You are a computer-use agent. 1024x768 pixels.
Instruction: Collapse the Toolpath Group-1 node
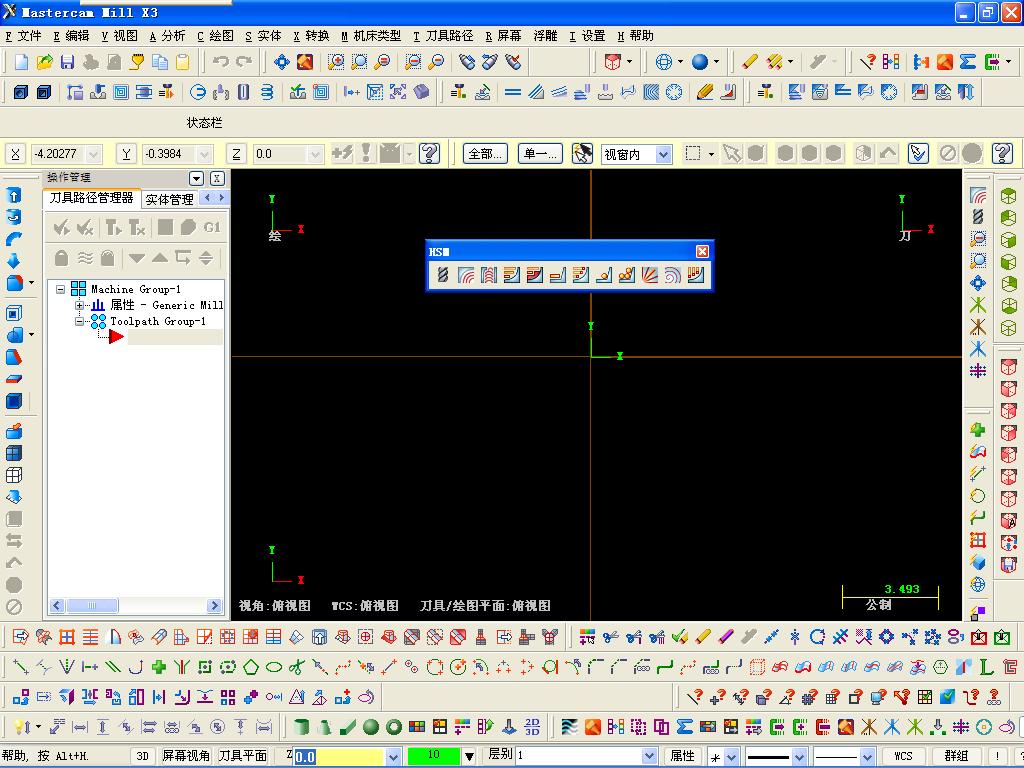[80, 321]
